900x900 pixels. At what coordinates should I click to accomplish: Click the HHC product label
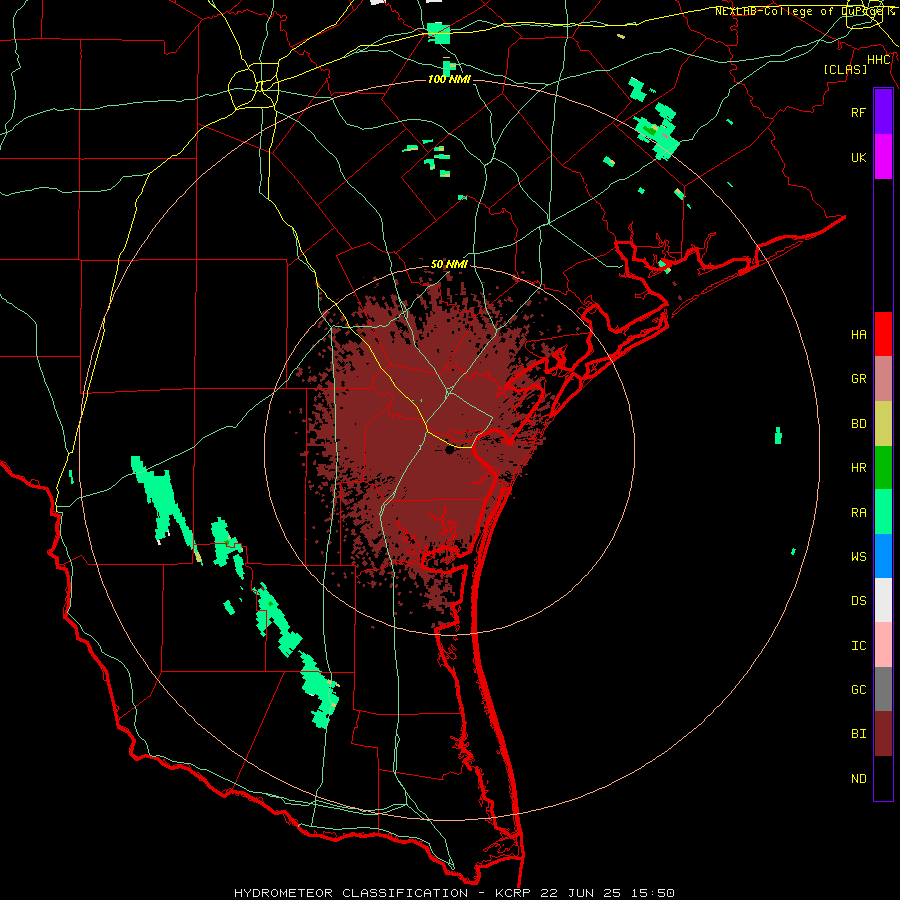click(879, 60)
